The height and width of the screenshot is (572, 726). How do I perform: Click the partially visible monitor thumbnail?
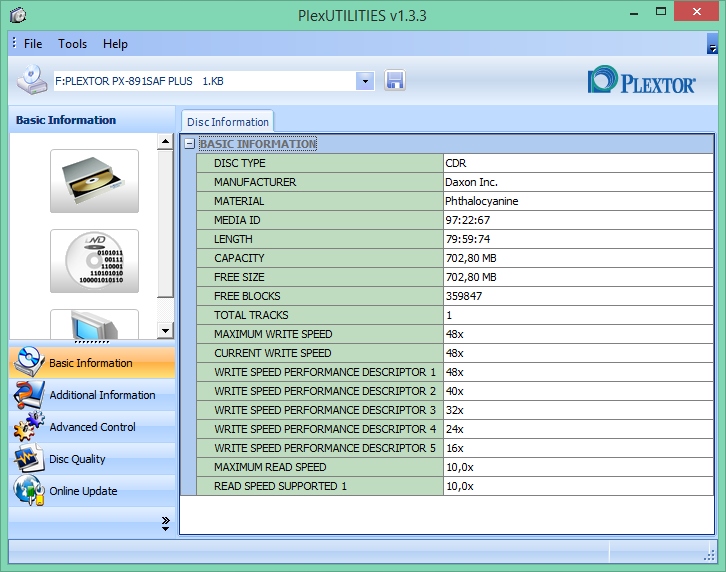point(94,325)
